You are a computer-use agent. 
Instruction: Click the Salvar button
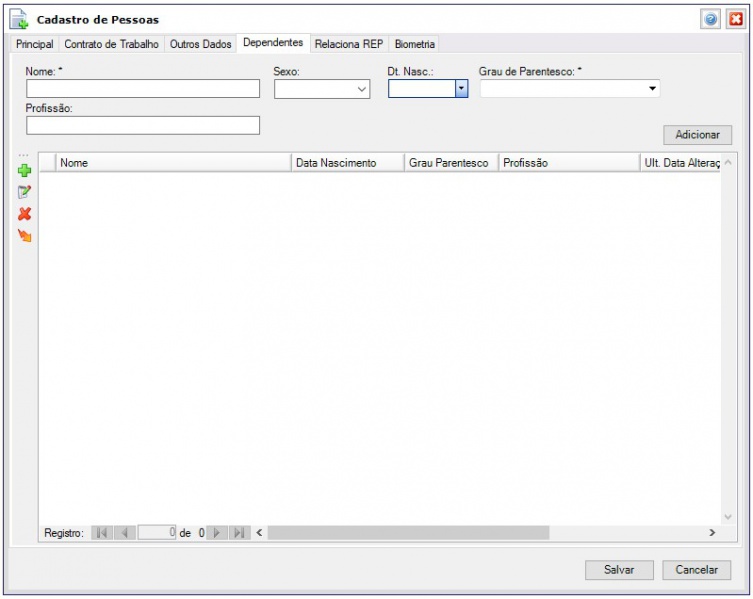pos(619,570)
